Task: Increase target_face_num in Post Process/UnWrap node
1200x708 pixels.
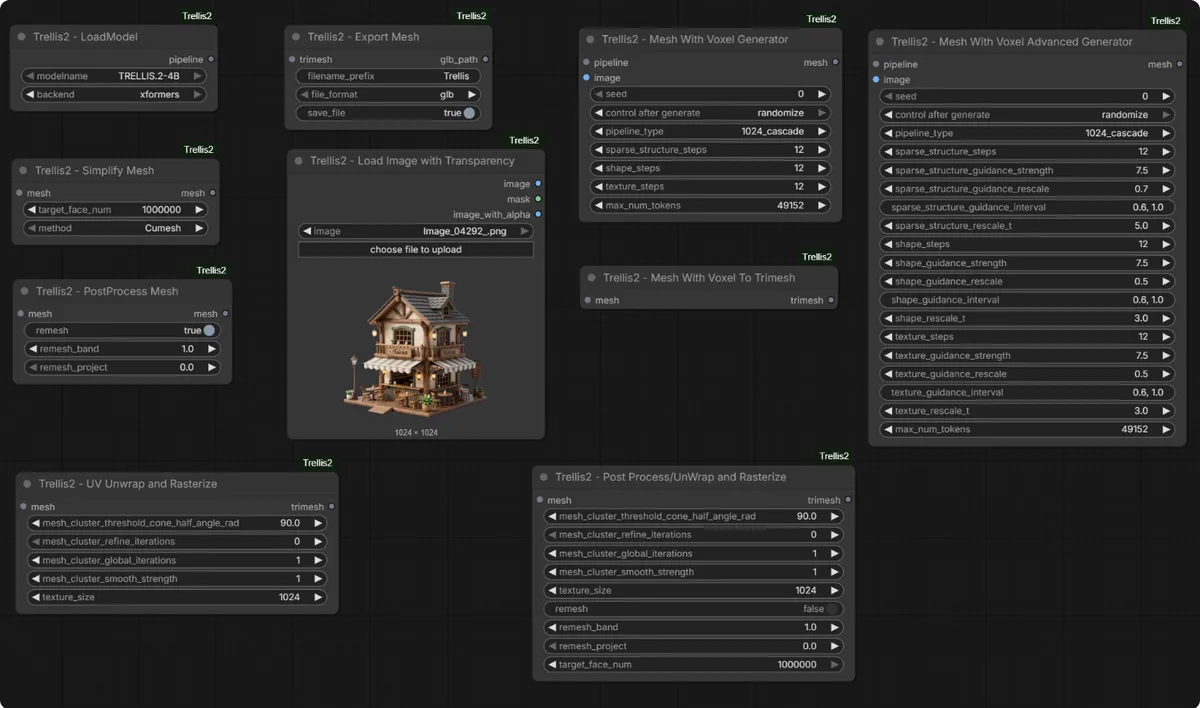Action: click(835, 665)
